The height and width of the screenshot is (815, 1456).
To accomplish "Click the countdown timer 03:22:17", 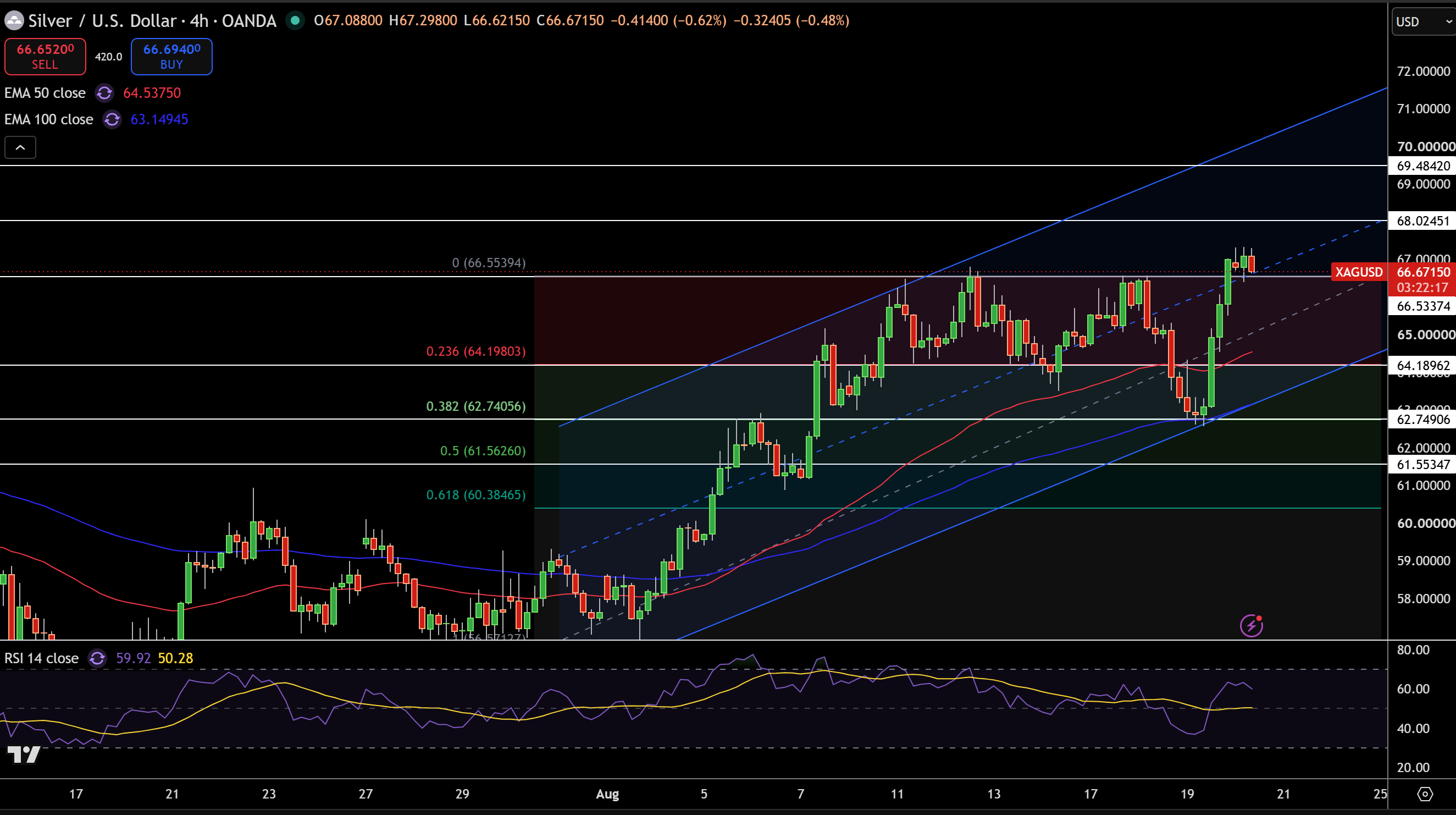I will [x=1422, y=287].
